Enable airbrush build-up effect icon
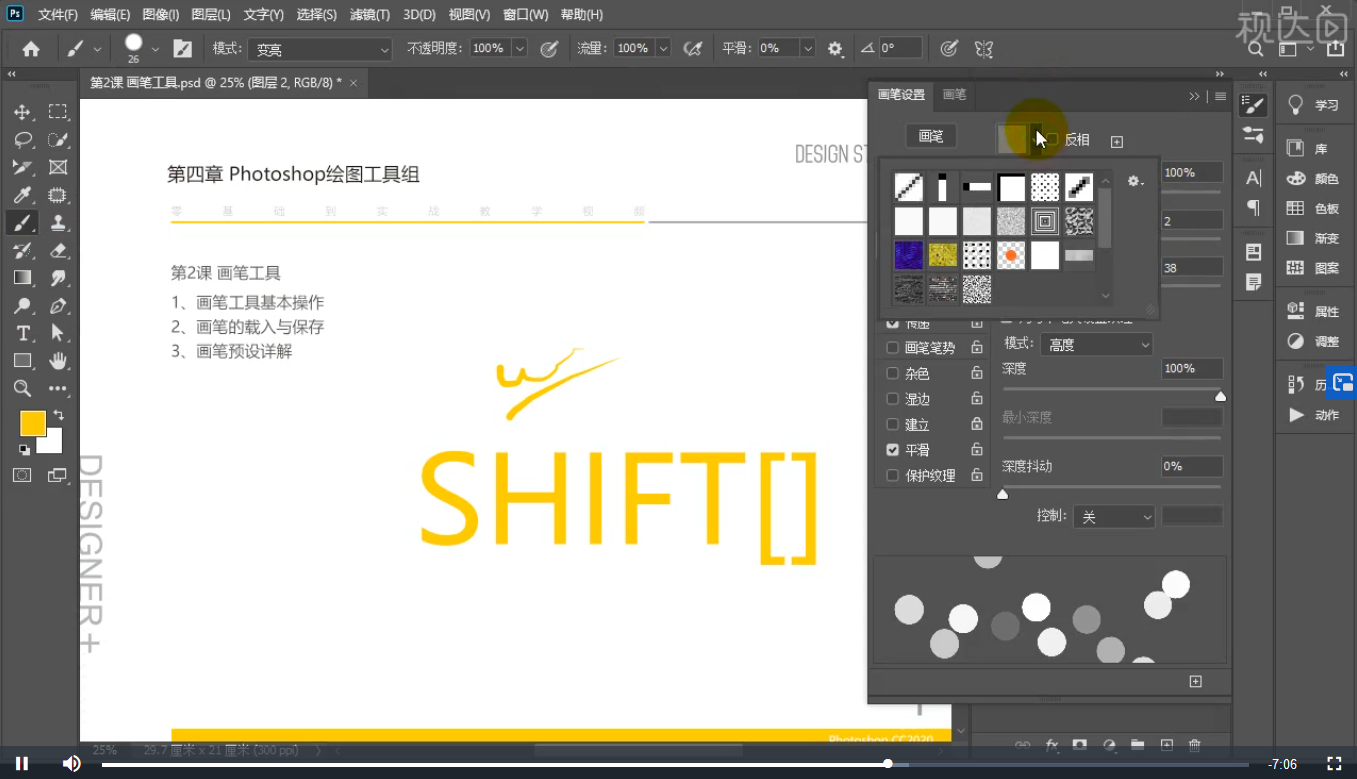1357x779 pixels. coord(692,48)
